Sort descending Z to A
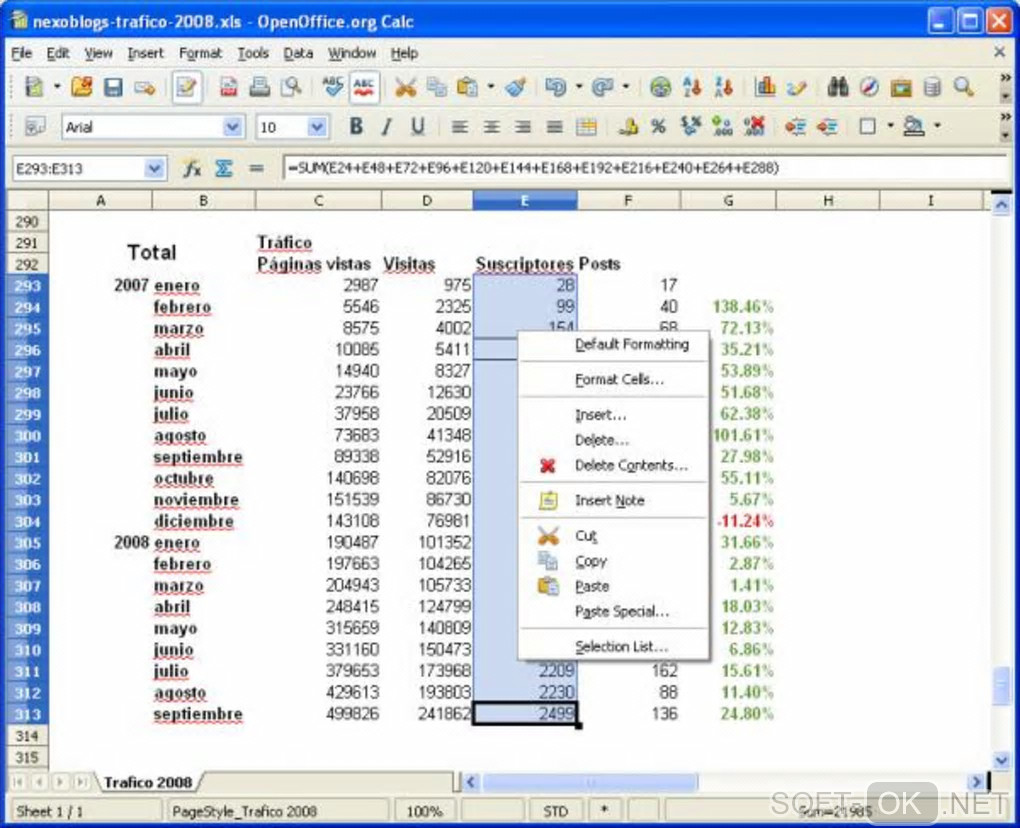Viewport: 1020px width, 828px height. [x=723, y=87]
